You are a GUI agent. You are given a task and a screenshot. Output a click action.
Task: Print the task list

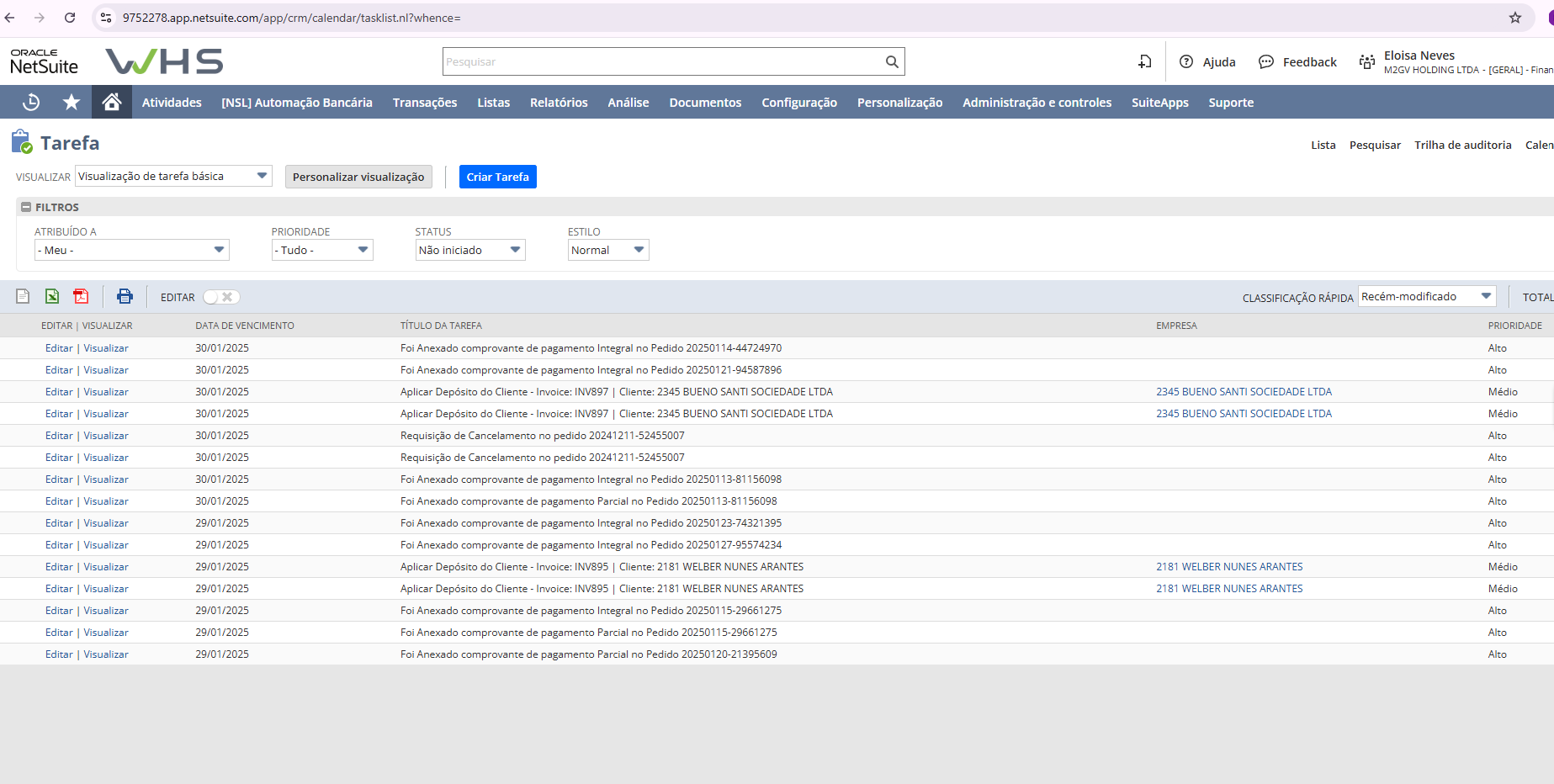125,296
